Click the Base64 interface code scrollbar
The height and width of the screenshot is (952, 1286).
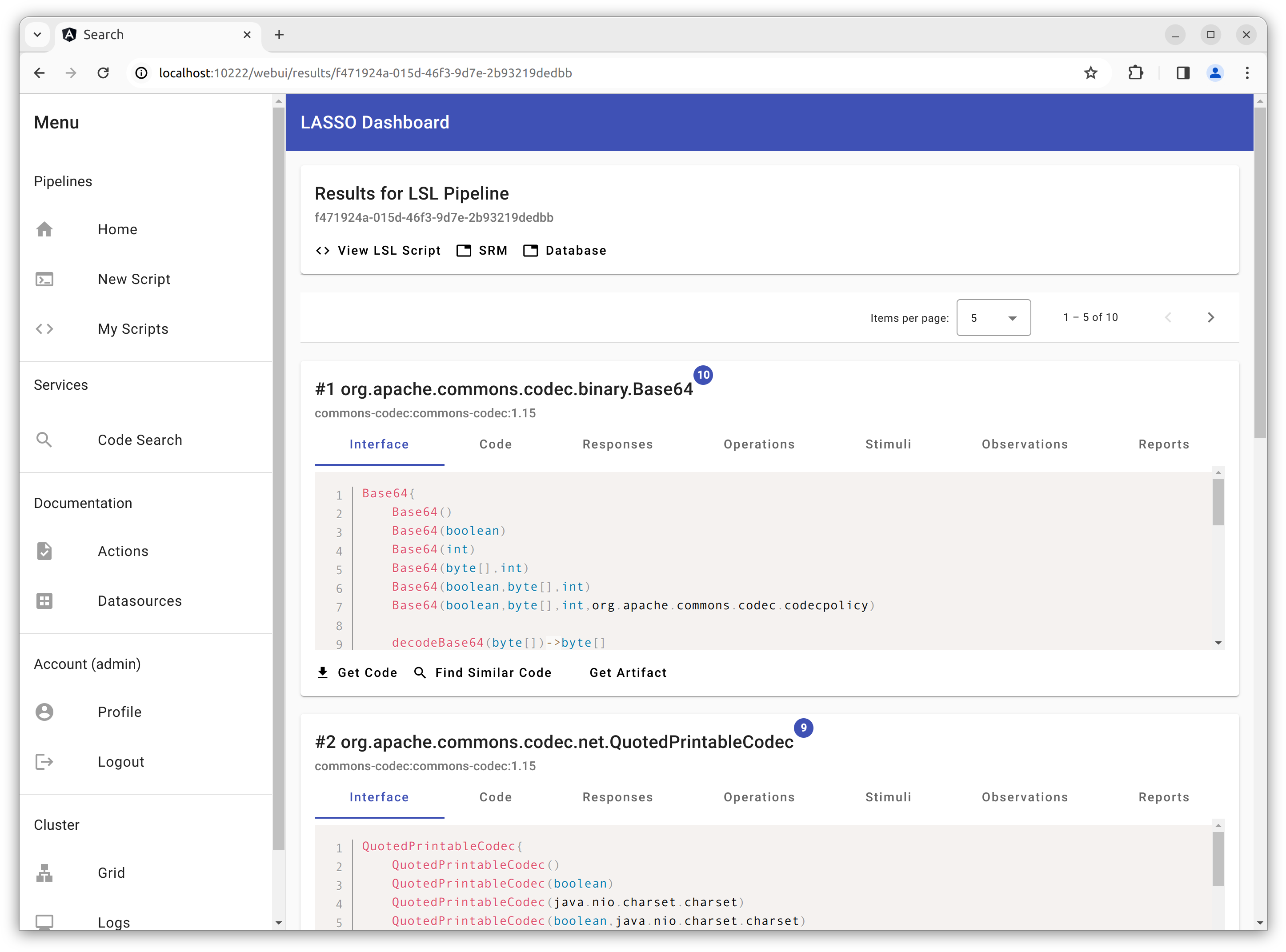tap(1218, 503)
